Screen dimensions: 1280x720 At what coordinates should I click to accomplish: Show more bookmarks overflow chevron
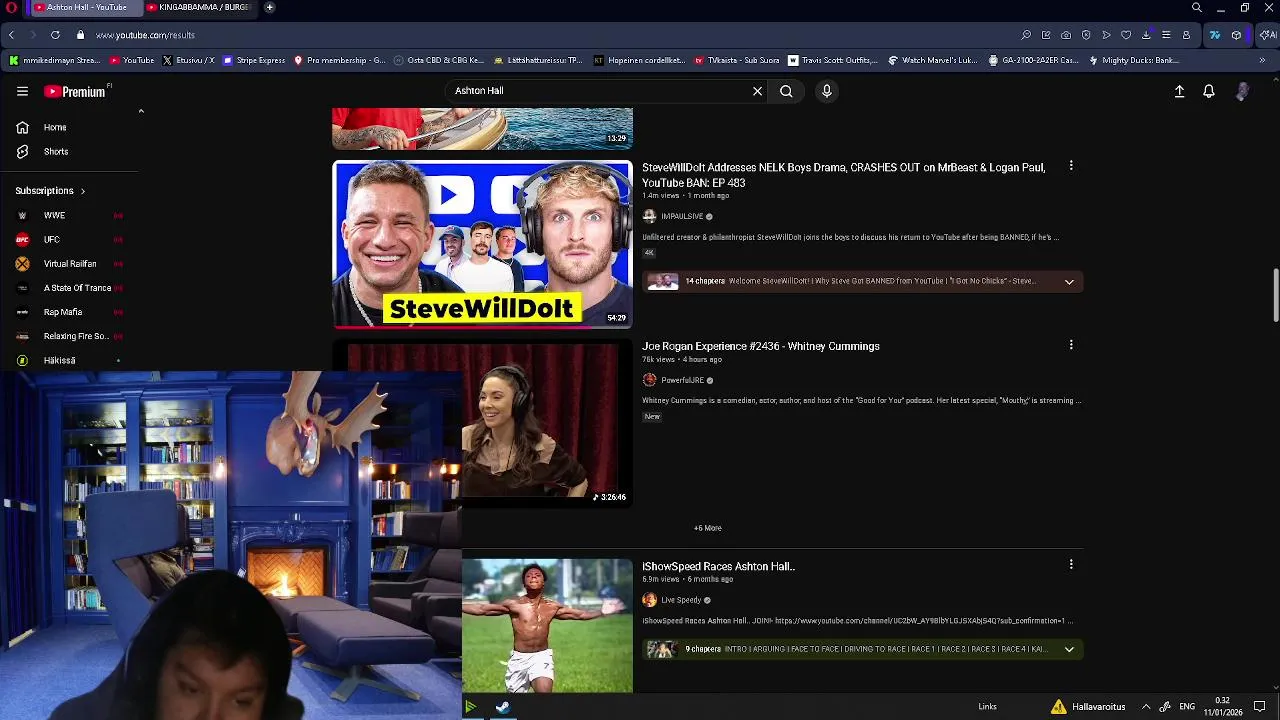point(1262,60)
